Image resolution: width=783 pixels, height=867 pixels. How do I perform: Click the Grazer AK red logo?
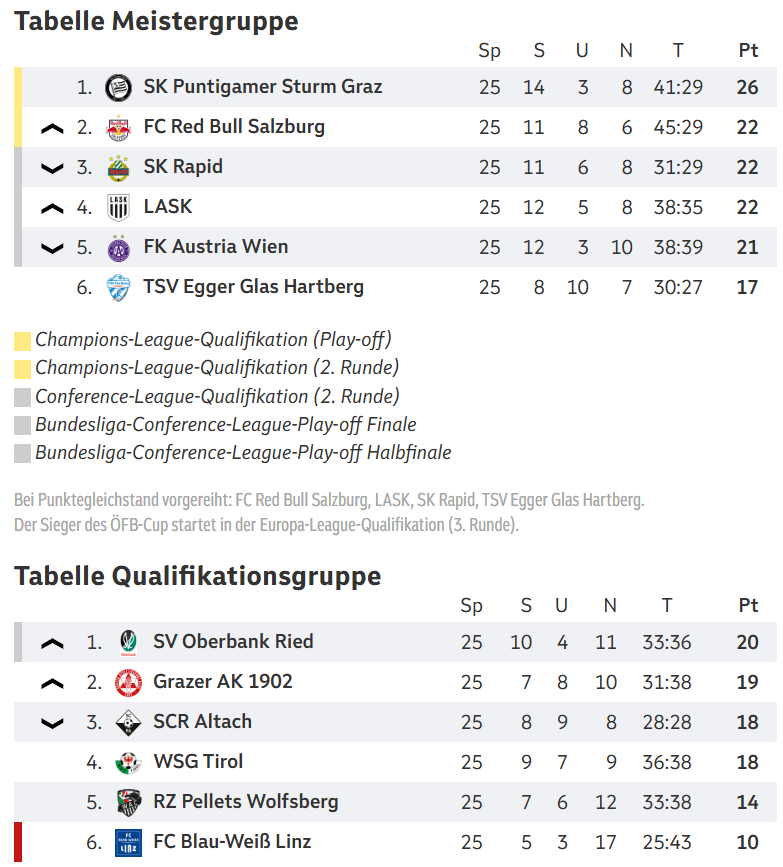click(128, 682)
